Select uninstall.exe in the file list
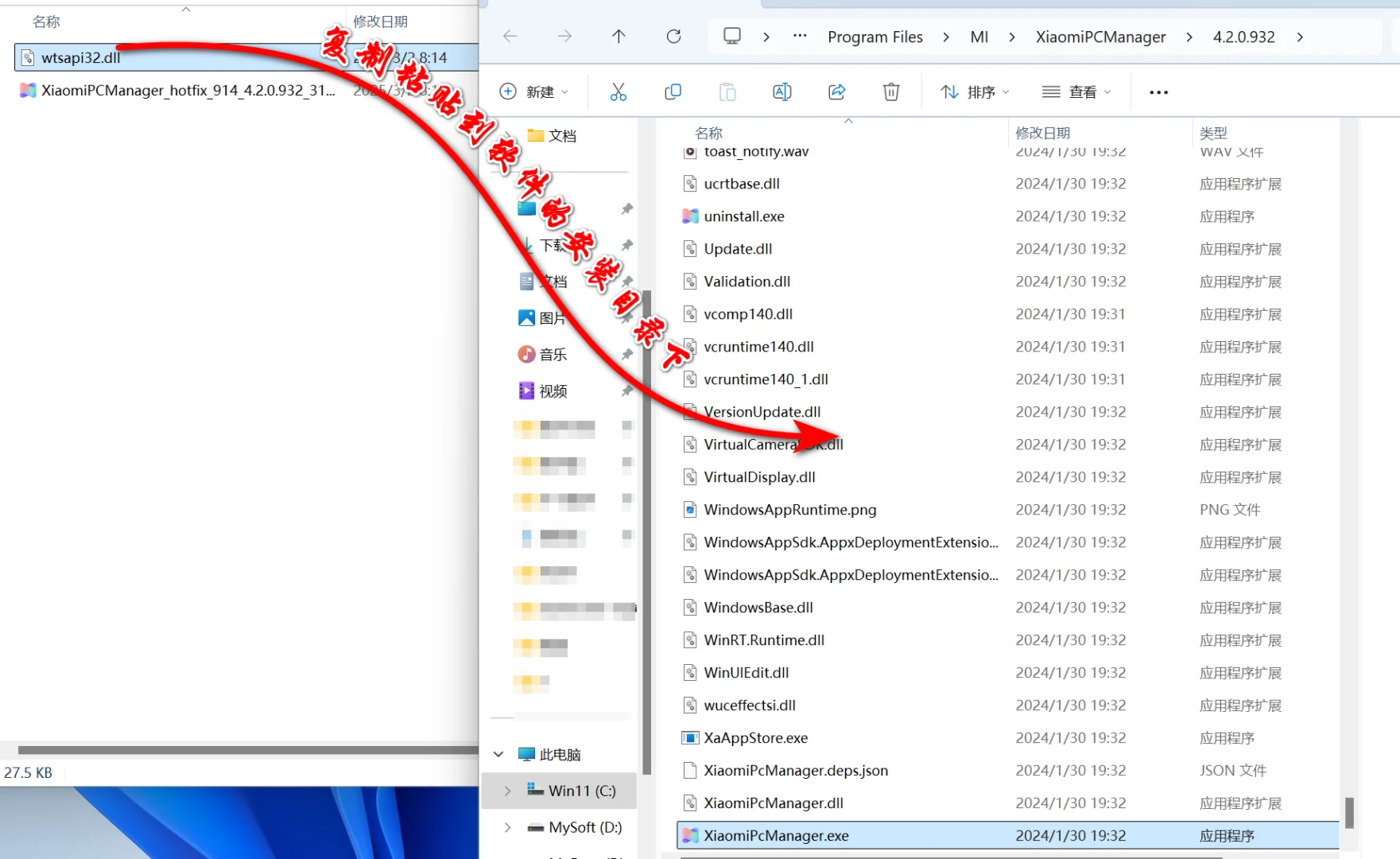Screen dimensions: 1400x859 pyautogui.click(x=744, y=216)
